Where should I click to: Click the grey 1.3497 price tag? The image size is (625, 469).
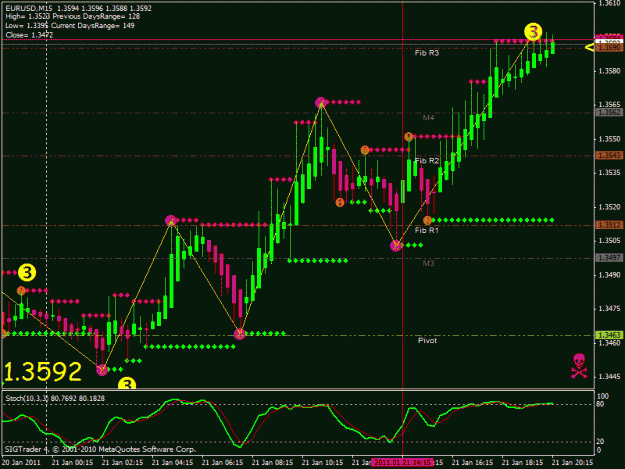click(x=609, y=258)
